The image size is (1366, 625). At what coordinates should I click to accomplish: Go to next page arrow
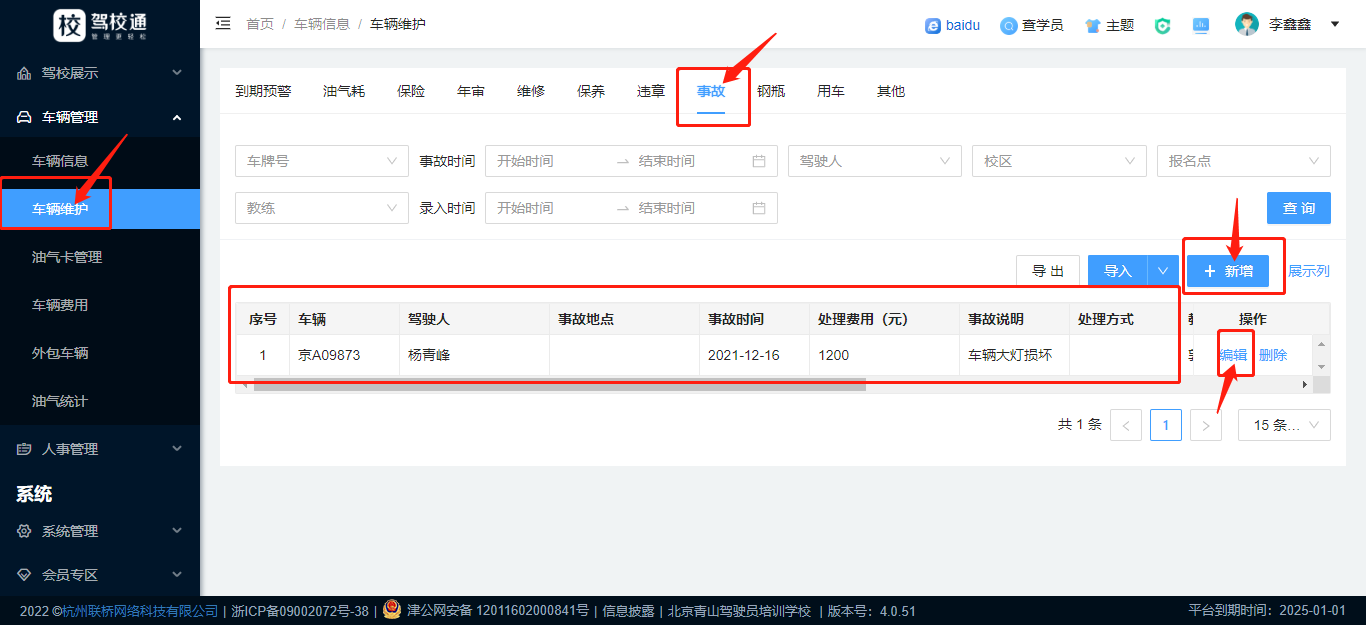coord(1206,425)
